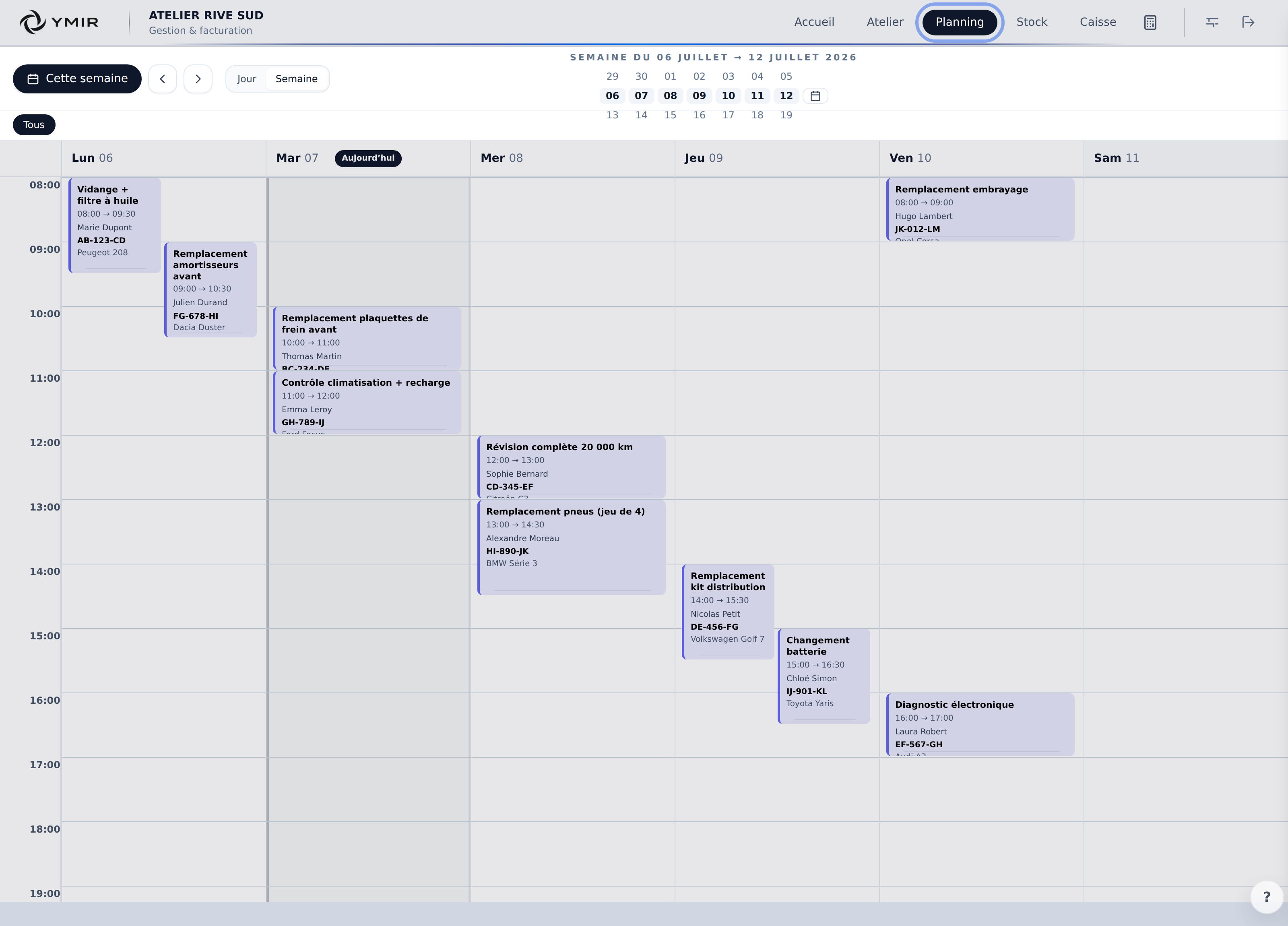Viewport: 1288px width, 926px height.
Task: Open Remplacement pneus (jeu de 4) event
Action: (571, 548)
